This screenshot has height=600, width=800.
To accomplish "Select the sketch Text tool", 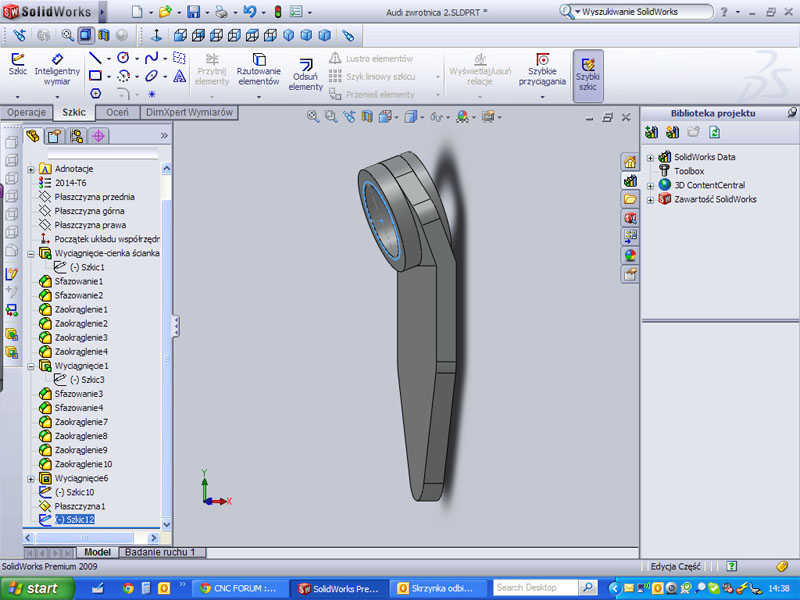I will click(x=179, y=76).
